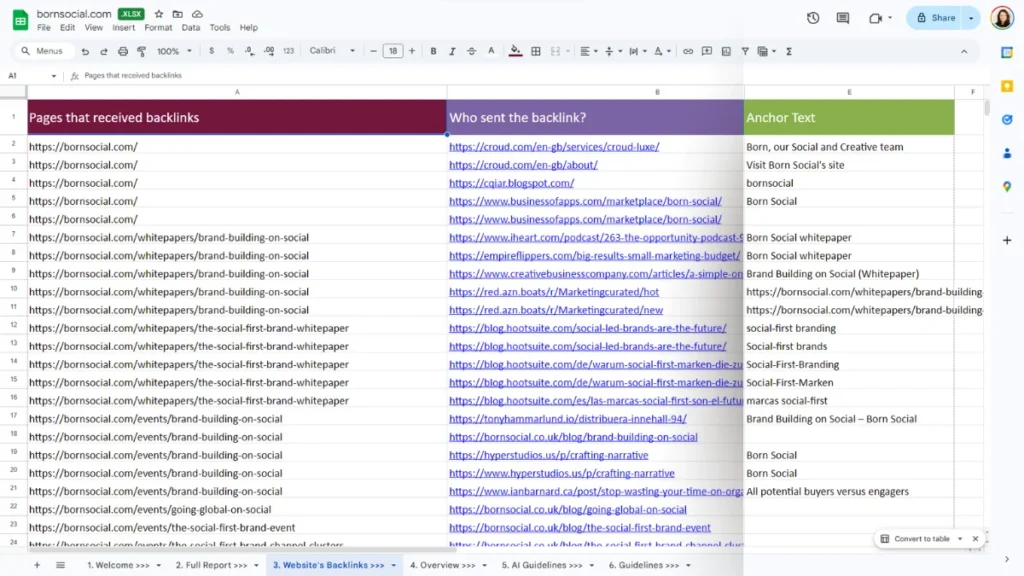Click the font size input box
1024x576 pixels.
(x=392, y=51)
